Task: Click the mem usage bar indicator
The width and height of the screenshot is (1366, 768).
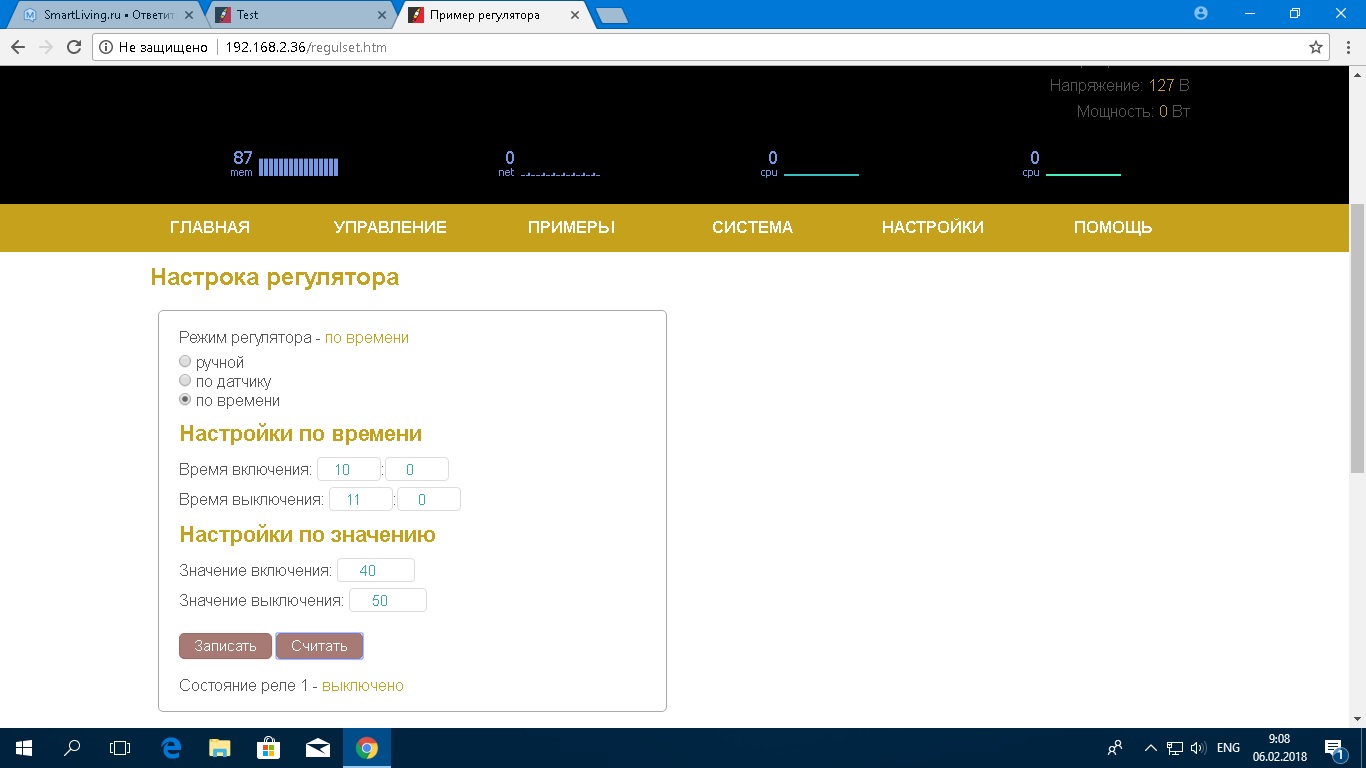Action: click(298, 167)
